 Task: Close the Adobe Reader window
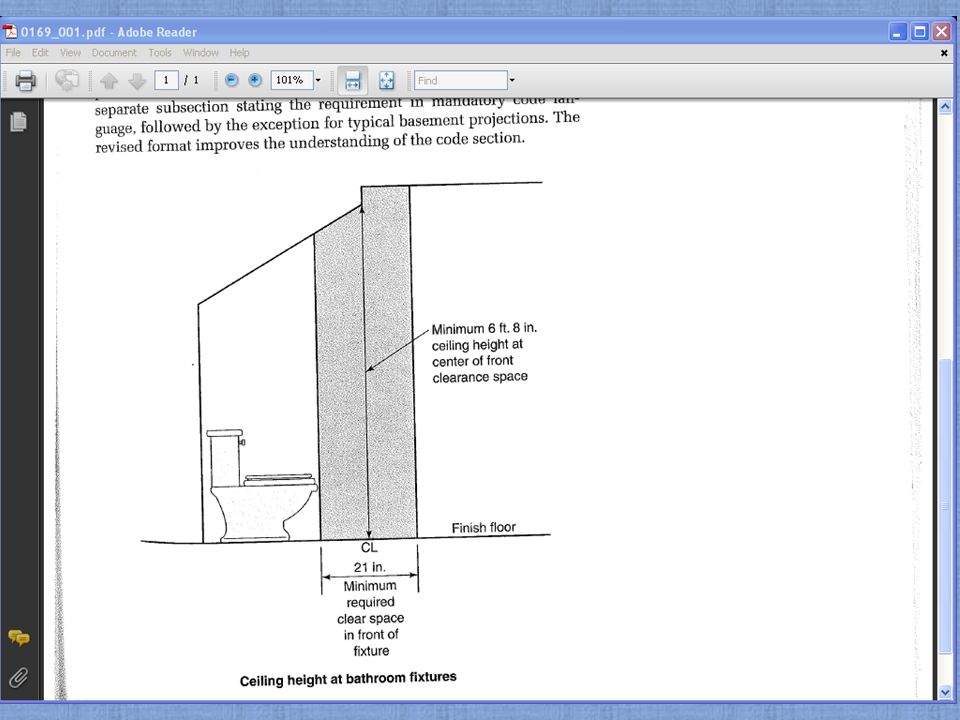(x=942, y=32)
